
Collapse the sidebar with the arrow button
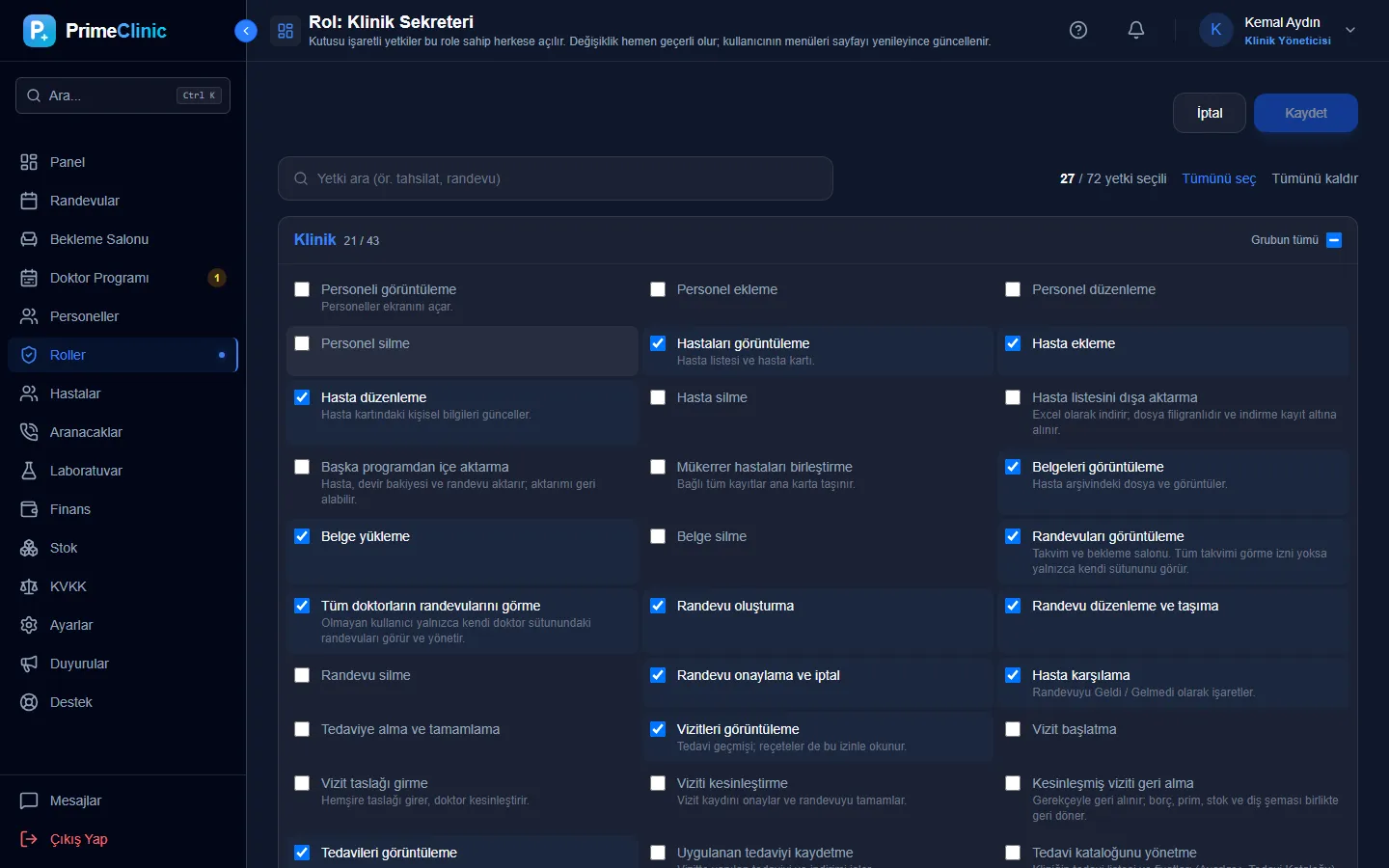tap(246, 31)
